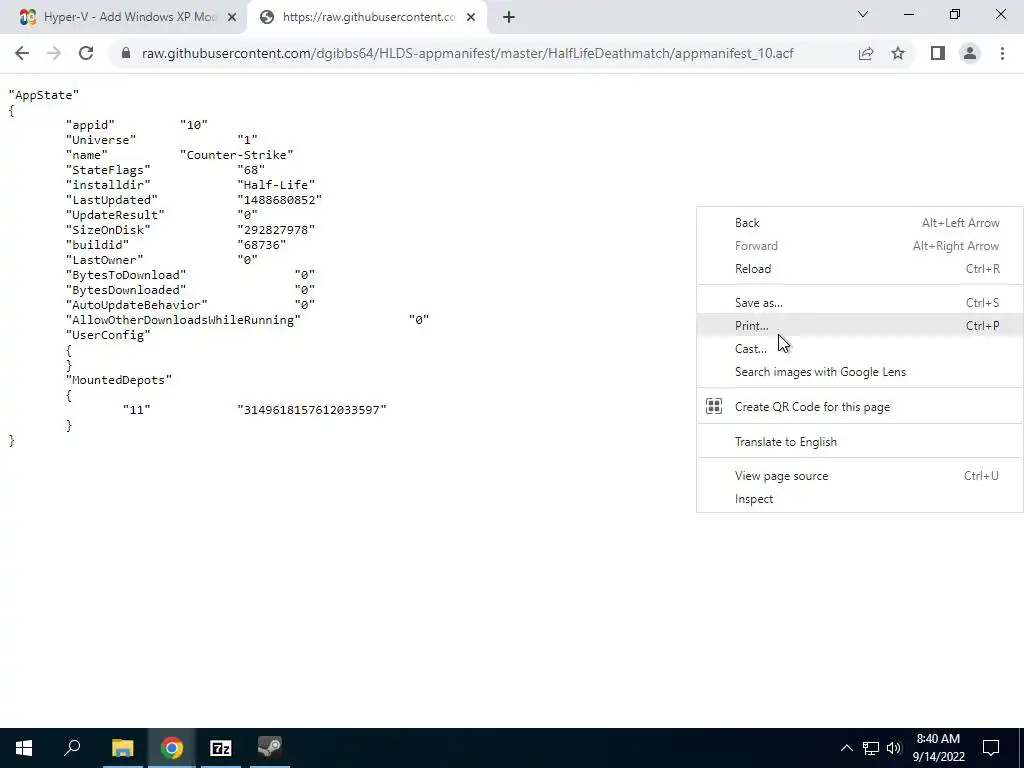Open Chrome three-dot menu
The image size is (1024, 768).
click(1002, 54)
